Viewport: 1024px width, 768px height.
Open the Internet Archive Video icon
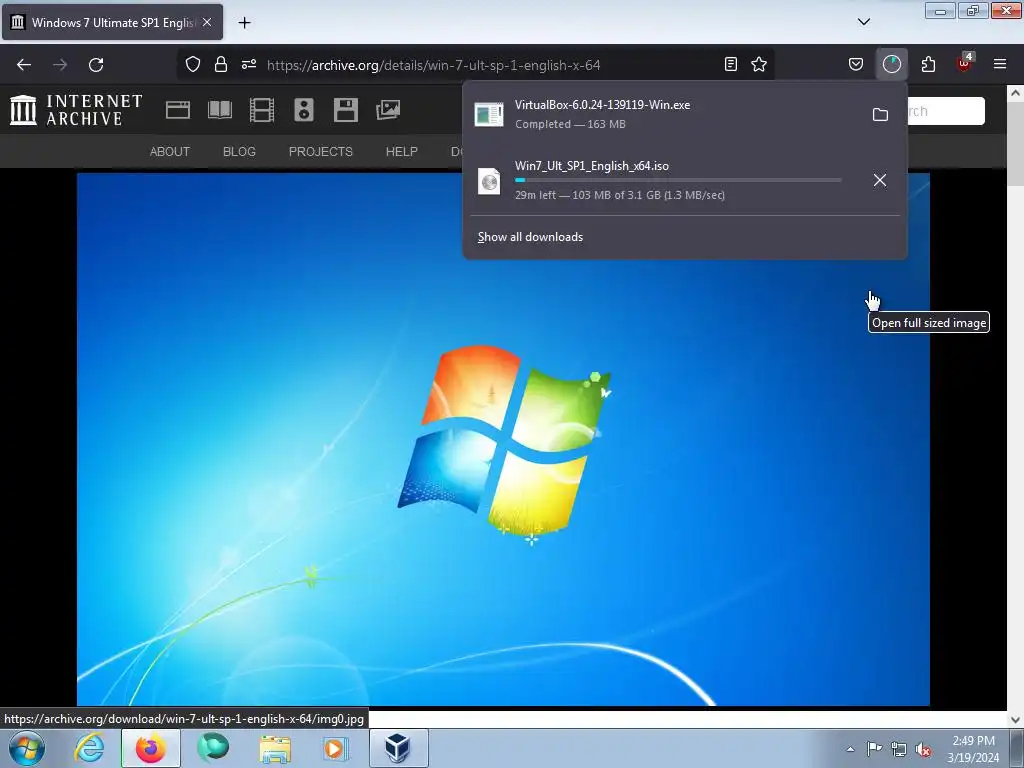262,110
